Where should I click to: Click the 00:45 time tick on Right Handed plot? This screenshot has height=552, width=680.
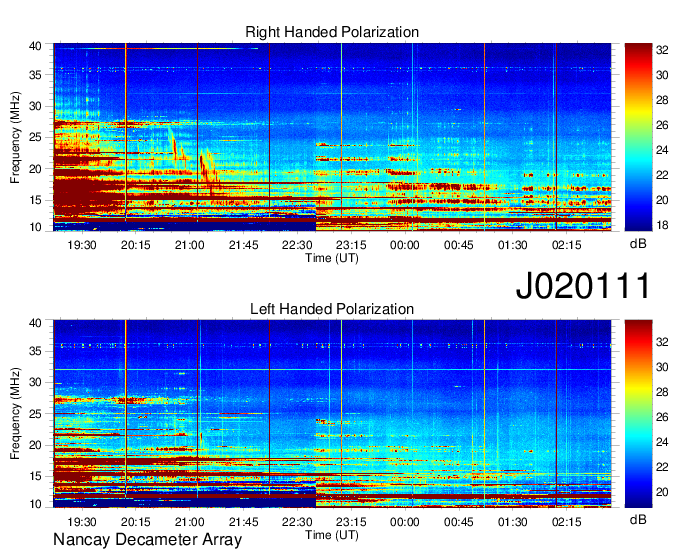(x=459, y=245)
